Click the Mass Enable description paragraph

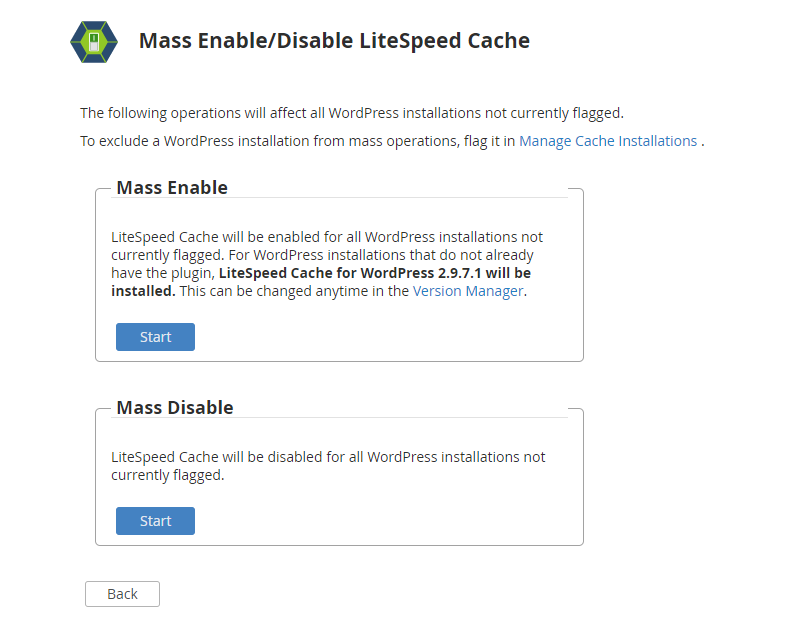328,263
